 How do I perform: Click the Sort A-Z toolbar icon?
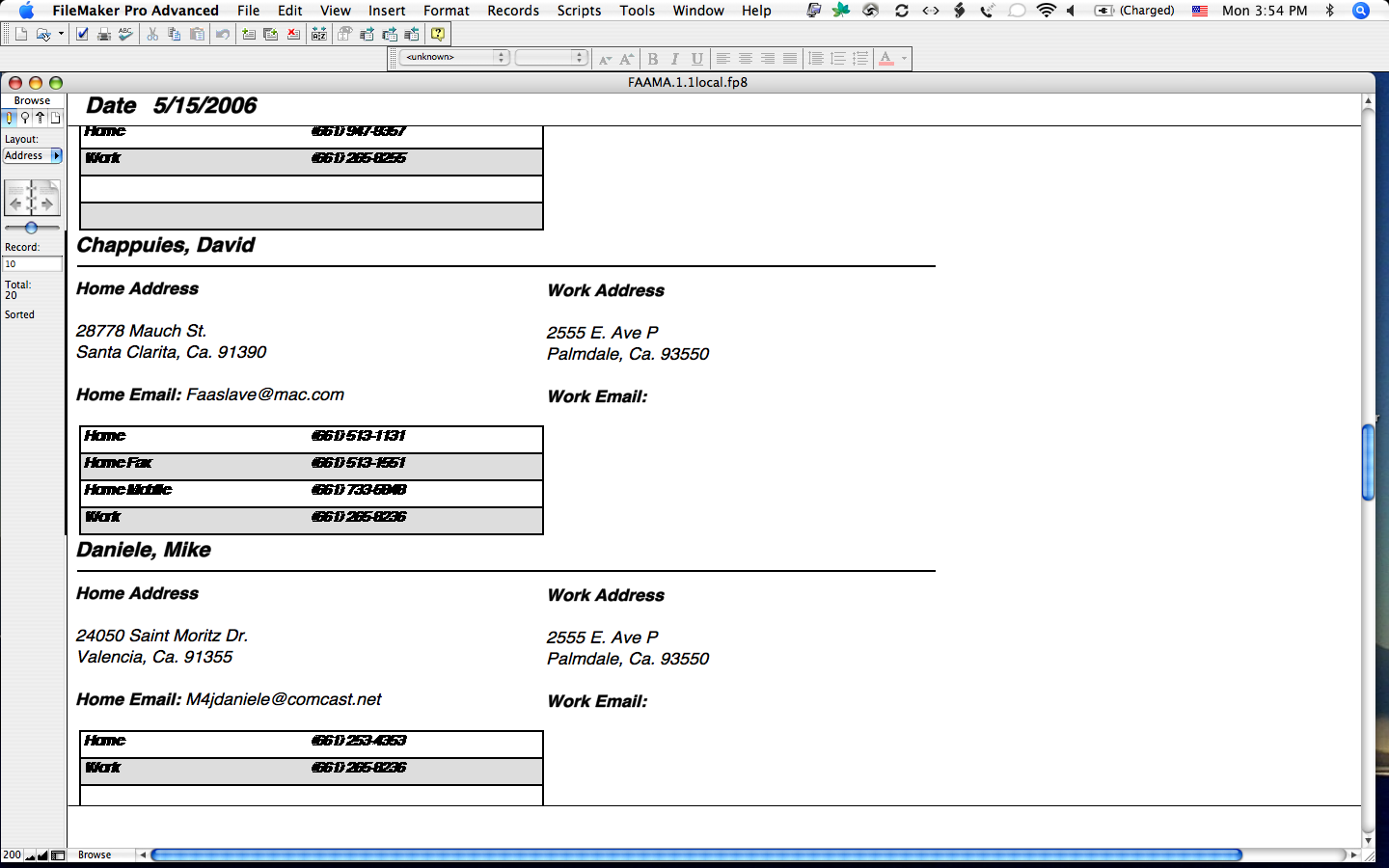[319, 34]
